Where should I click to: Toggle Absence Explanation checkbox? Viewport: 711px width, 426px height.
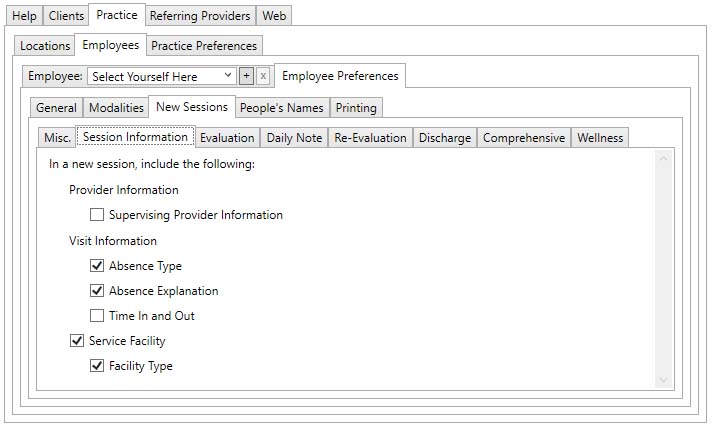coord(97,291)
